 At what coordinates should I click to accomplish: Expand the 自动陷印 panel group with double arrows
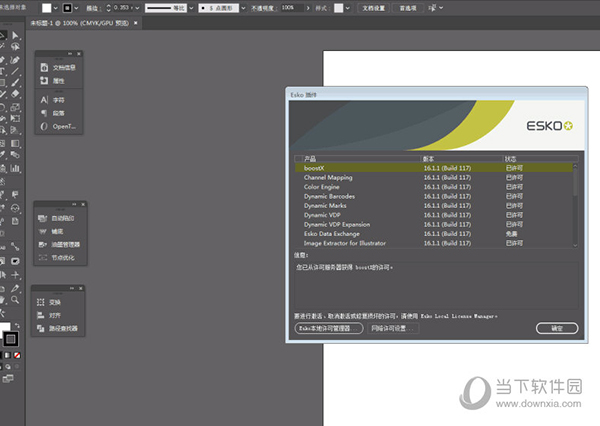[x=74, y=204]
